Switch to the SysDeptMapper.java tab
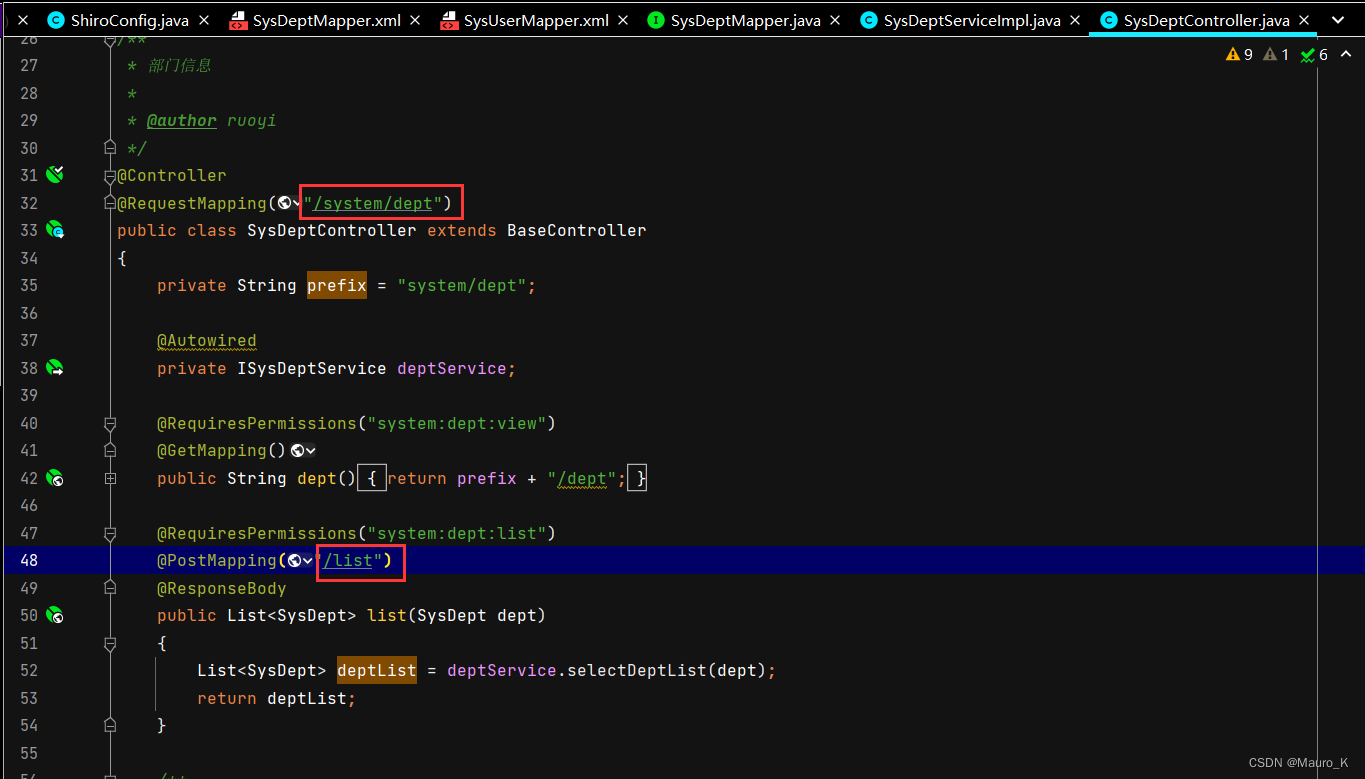Image resolution: width=1365 pixels, height=779 pixels. coord(746,20)
